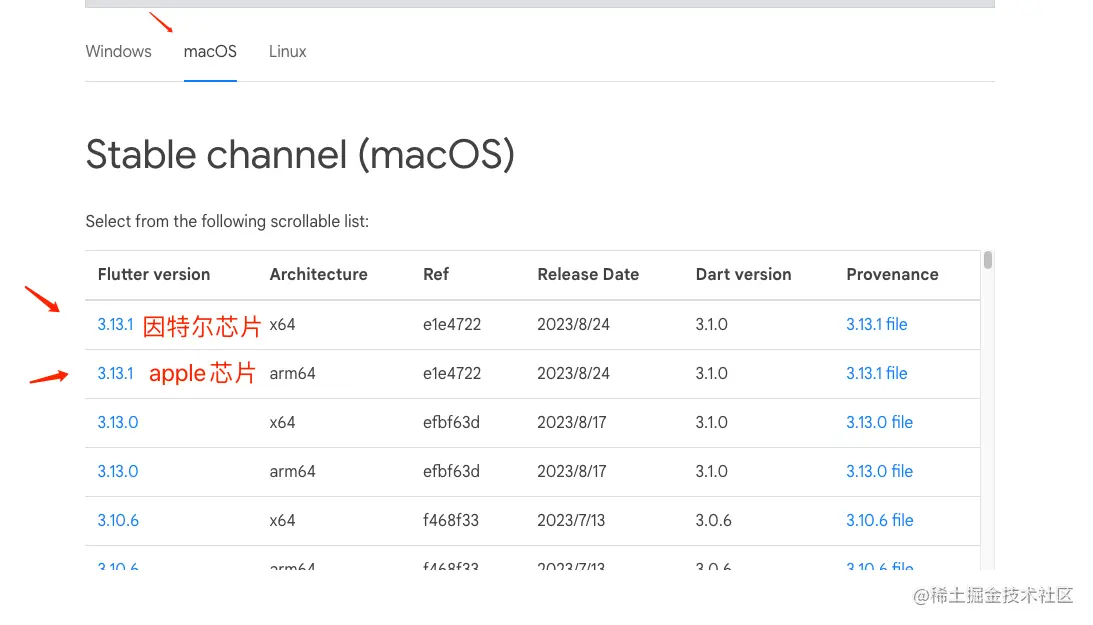The width and height of the screenshot is (1093, 625).
Task: Click Dart 3.1.0 in 3.13.0 arm64 row
Action: tap(711, 471)
